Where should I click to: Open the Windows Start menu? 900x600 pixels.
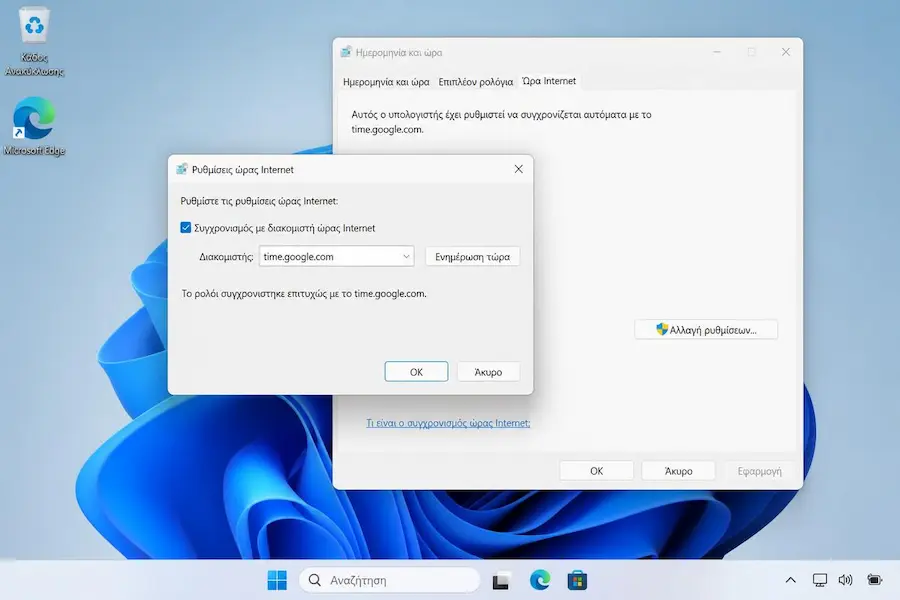pyautogui.click(x=277, y=580)
